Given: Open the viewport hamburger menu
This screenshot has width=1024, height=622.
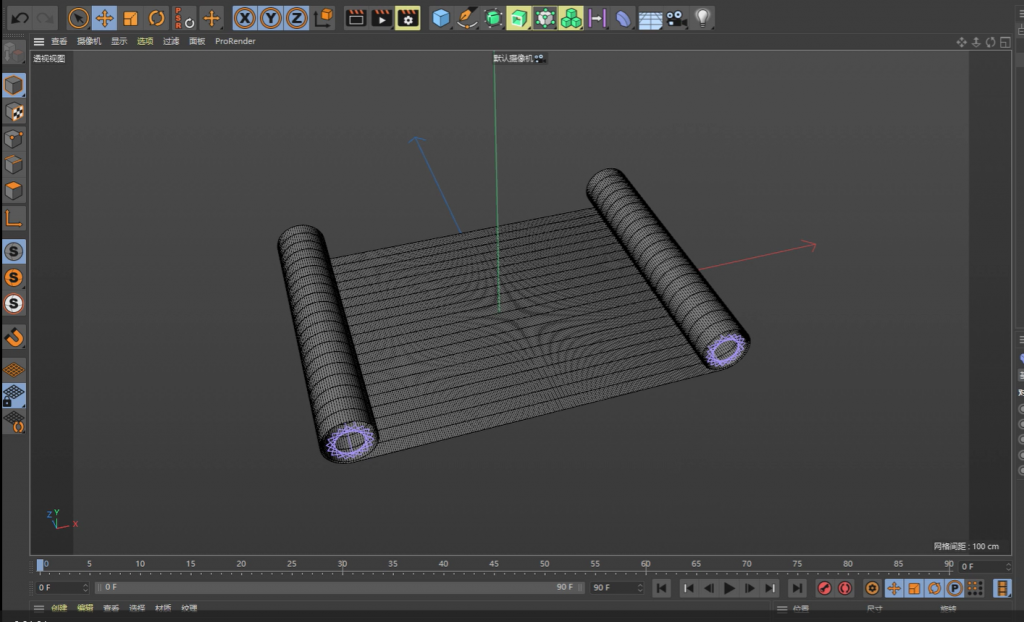Looking at the screenshot, I should (x=39, y=41).
